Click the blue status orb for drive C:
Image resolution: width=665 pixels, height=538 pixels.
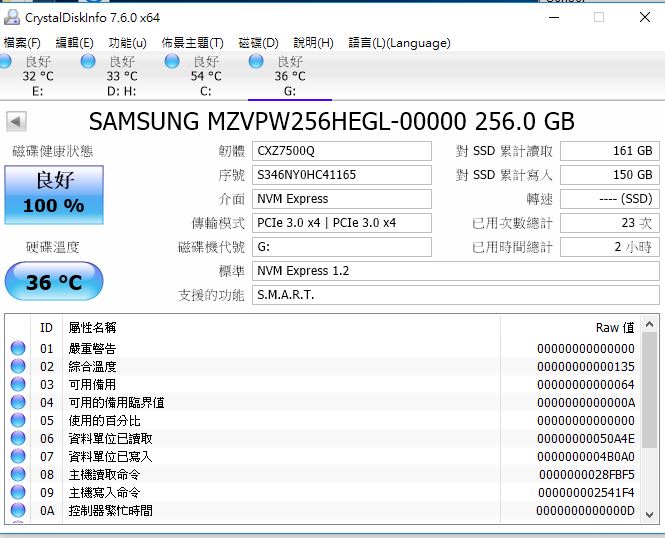click(x=172, y=61)
